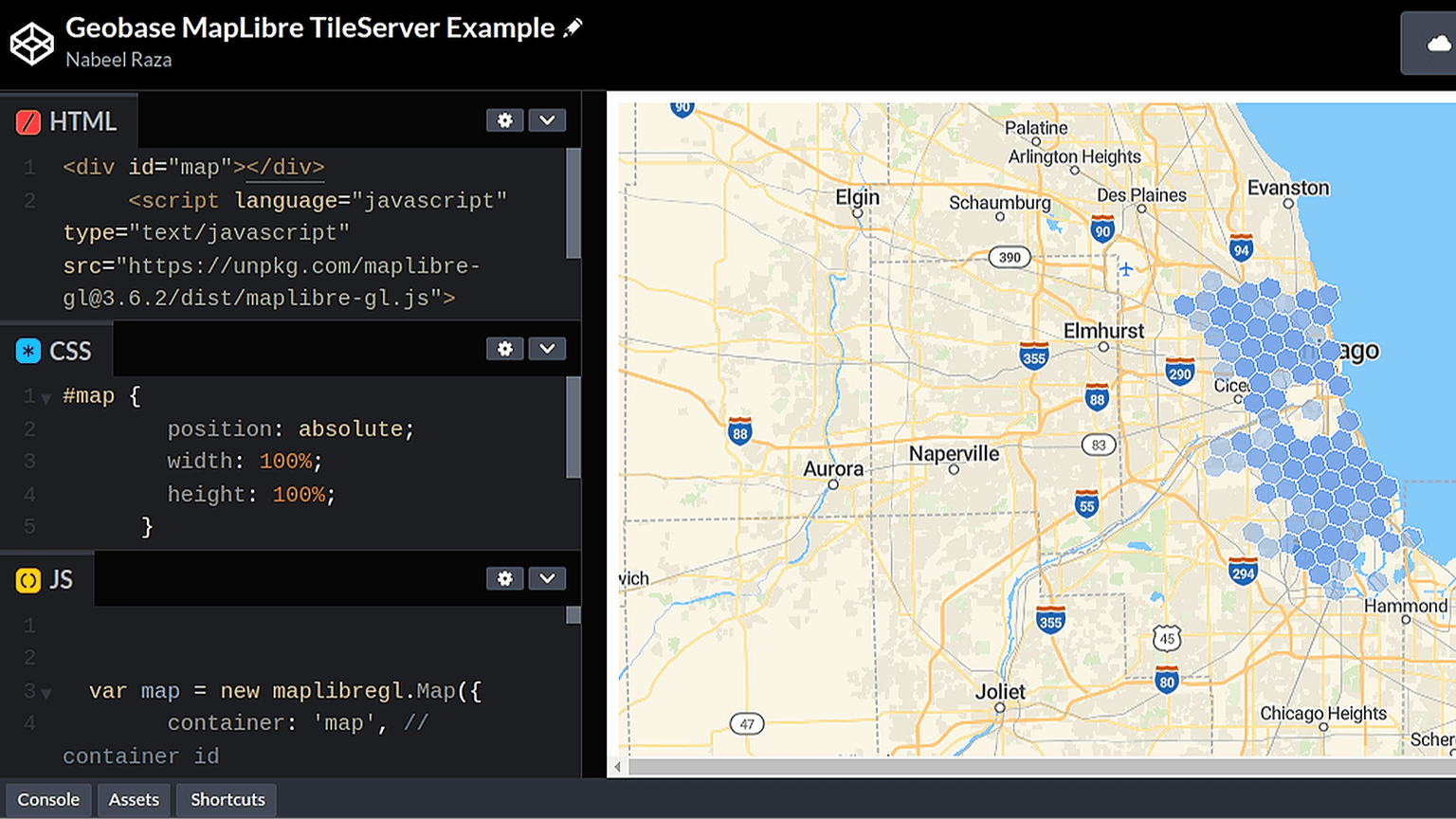The image size is (1456, 819).
Task: Click the div id="map" HTML line
Action: pos(193,168)
